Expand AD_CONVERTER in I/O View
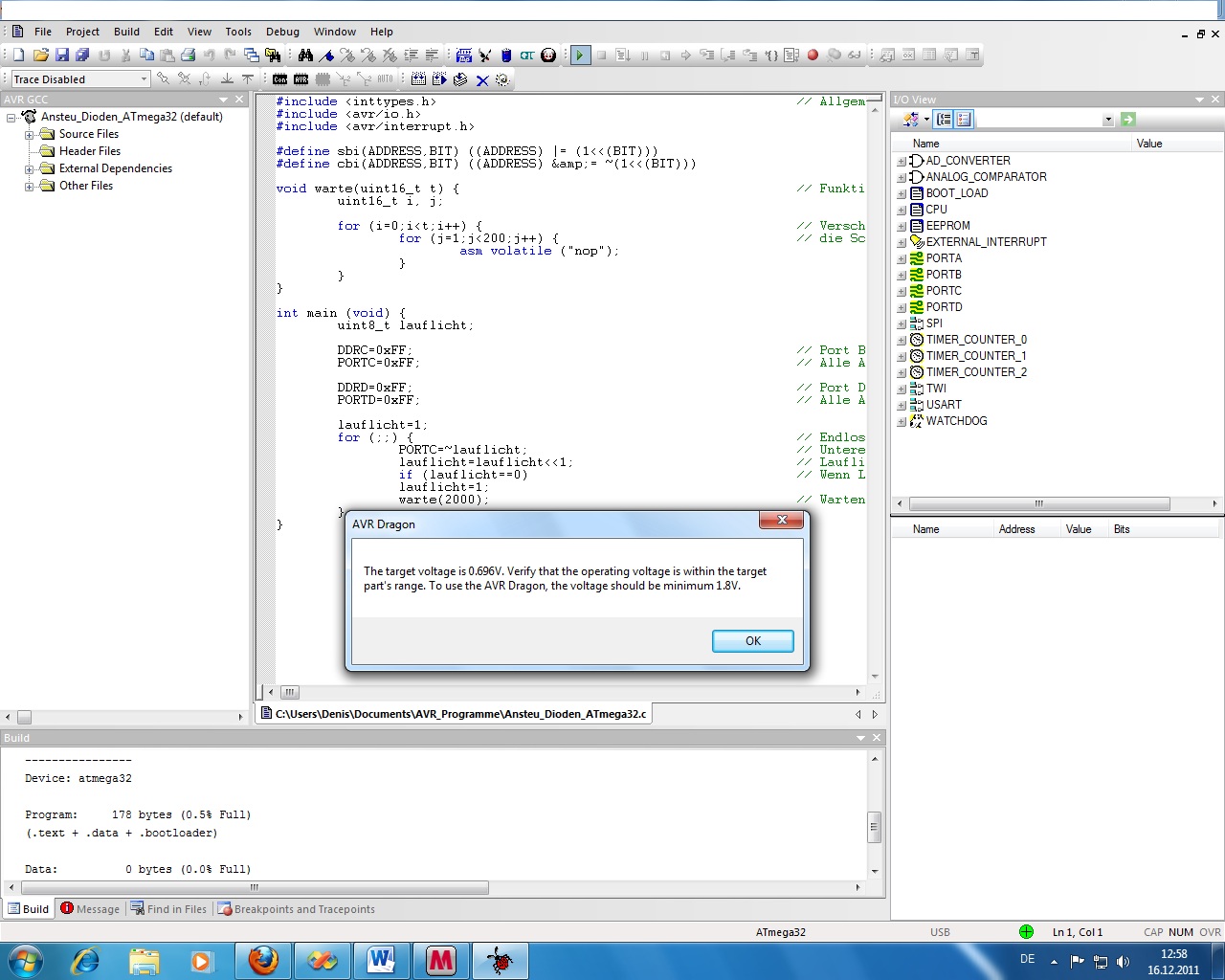Viewport: 1225px width, 980px height. (901, 162)
